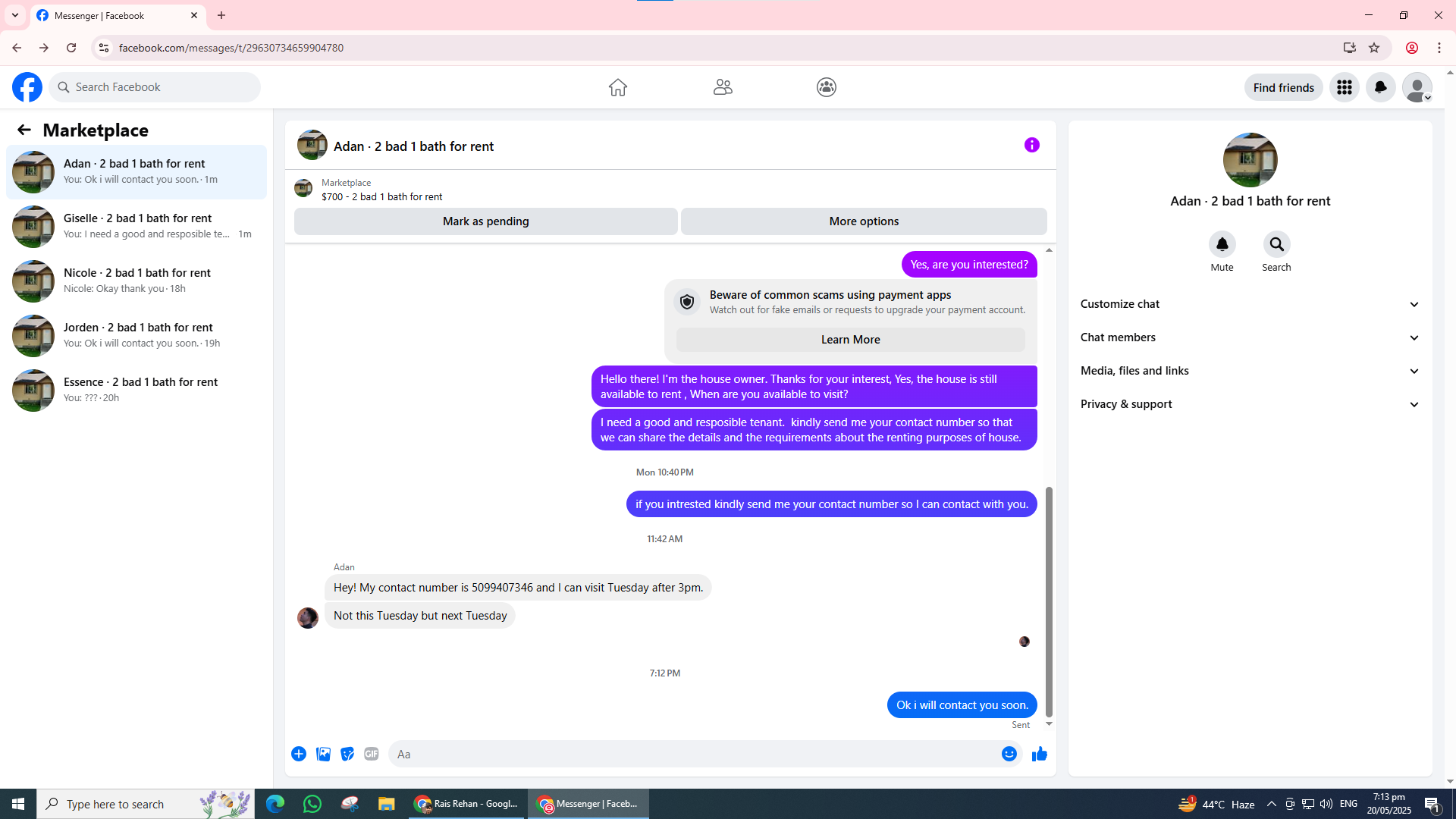Expand Chat members section
The width and height of the screenshot is (1456, 819).
point(1249,337)
